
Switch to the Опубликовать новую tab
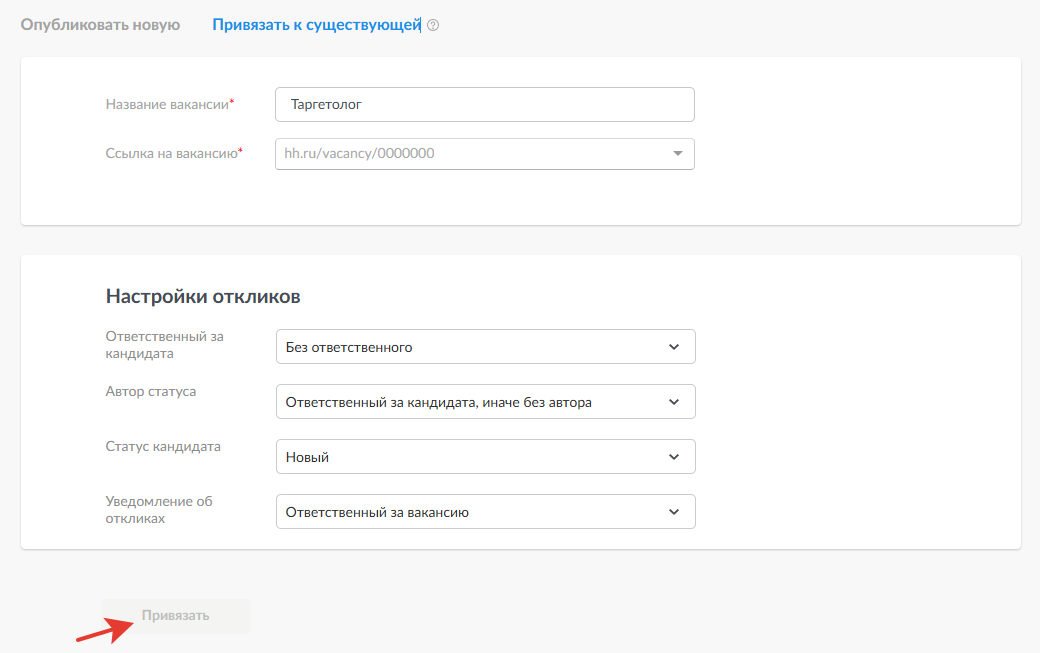pyautogui.click(x=100, y=25)
